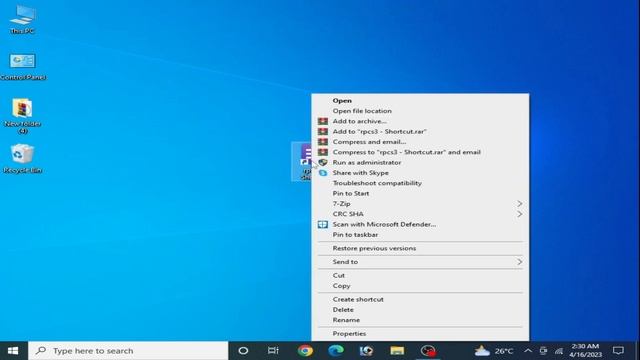Open File Explorer from the taskbar
Screen dimensions: 640x360
click(x=397, y=351)
